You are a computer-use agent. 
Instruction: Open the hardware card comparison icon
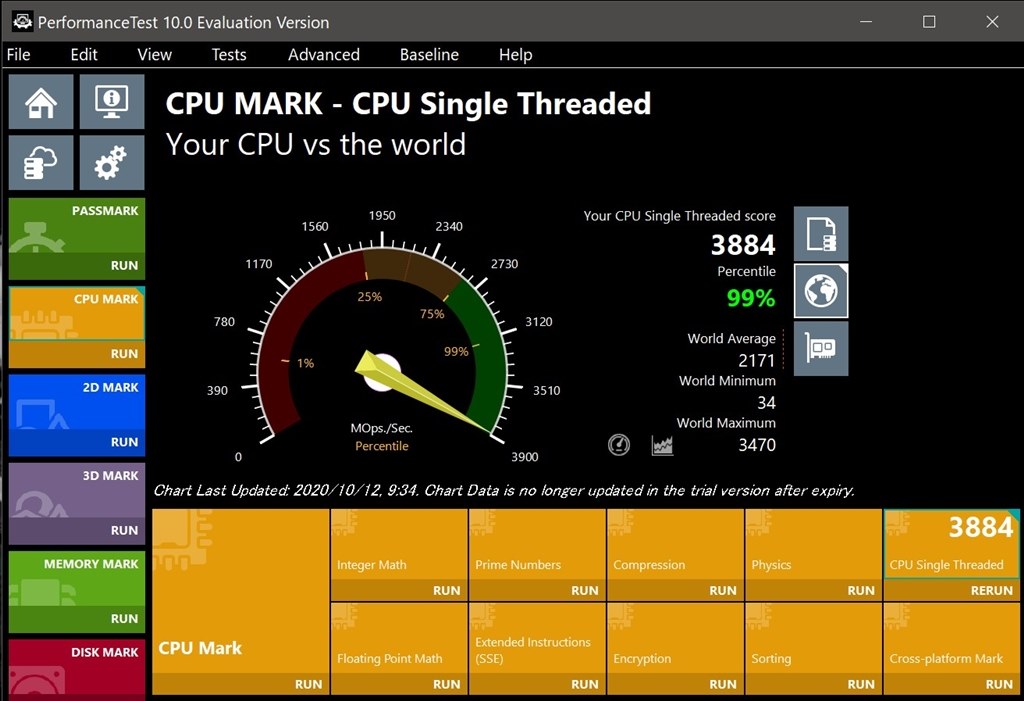coord(821,348)
